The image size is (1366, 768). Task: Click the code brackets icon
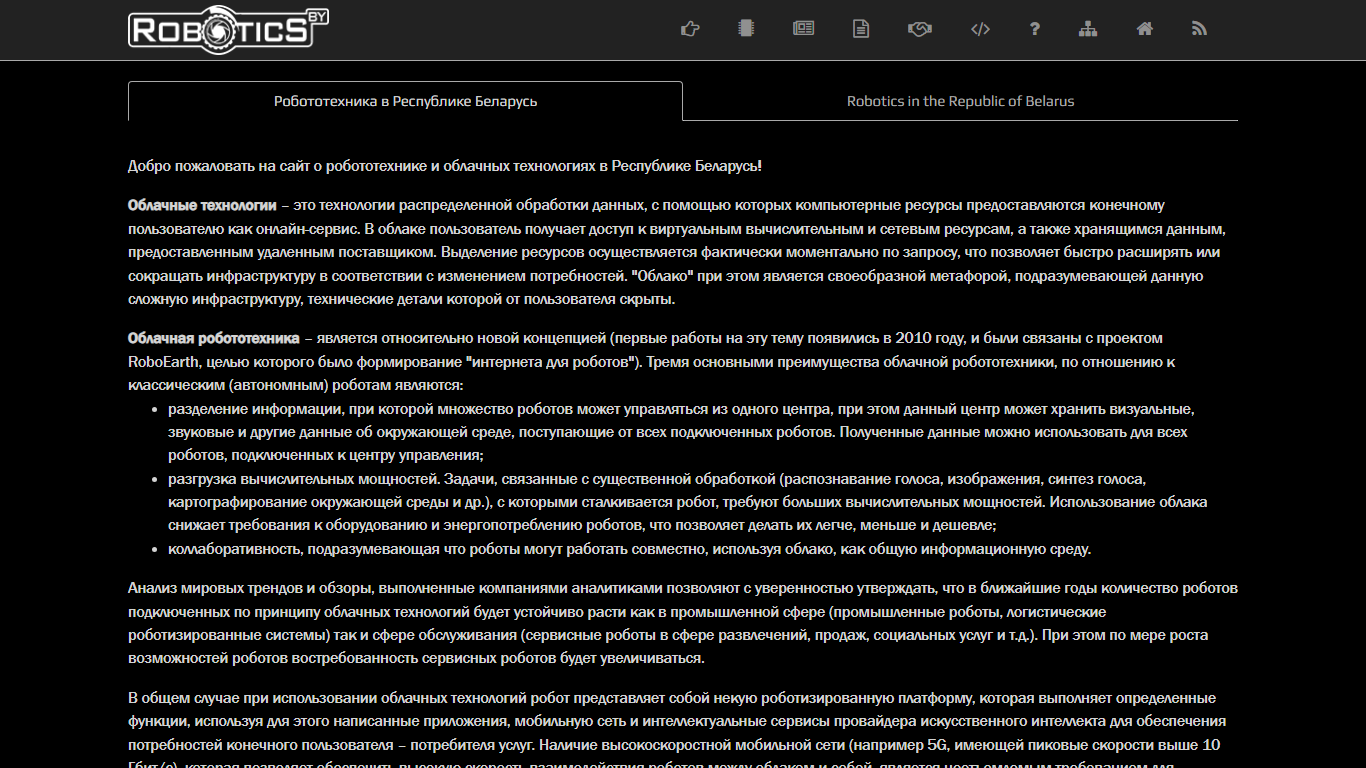980,29
